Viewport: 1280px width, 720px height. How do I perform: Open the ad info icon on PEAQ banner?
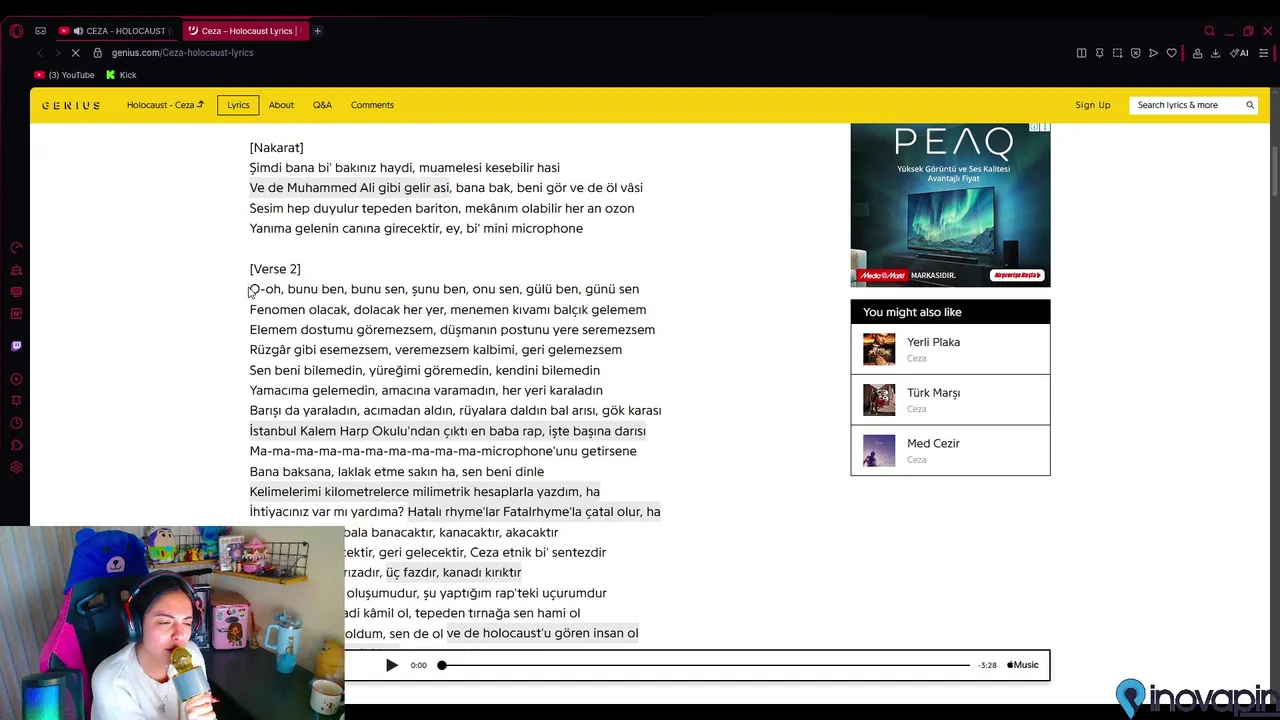[1035, 128]
